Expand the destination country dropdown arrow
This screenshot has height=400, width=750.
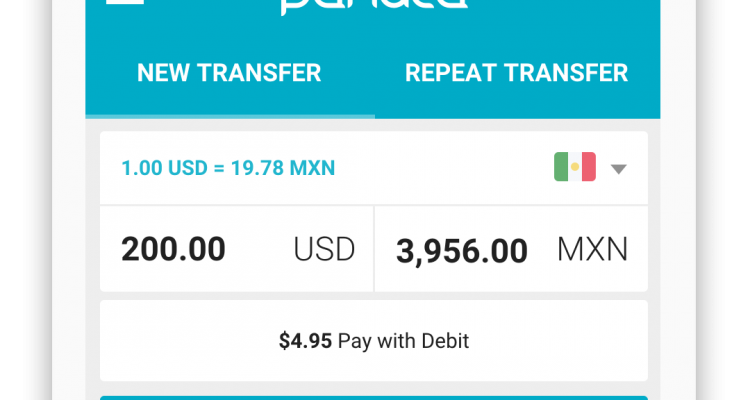tap(618, 169)
